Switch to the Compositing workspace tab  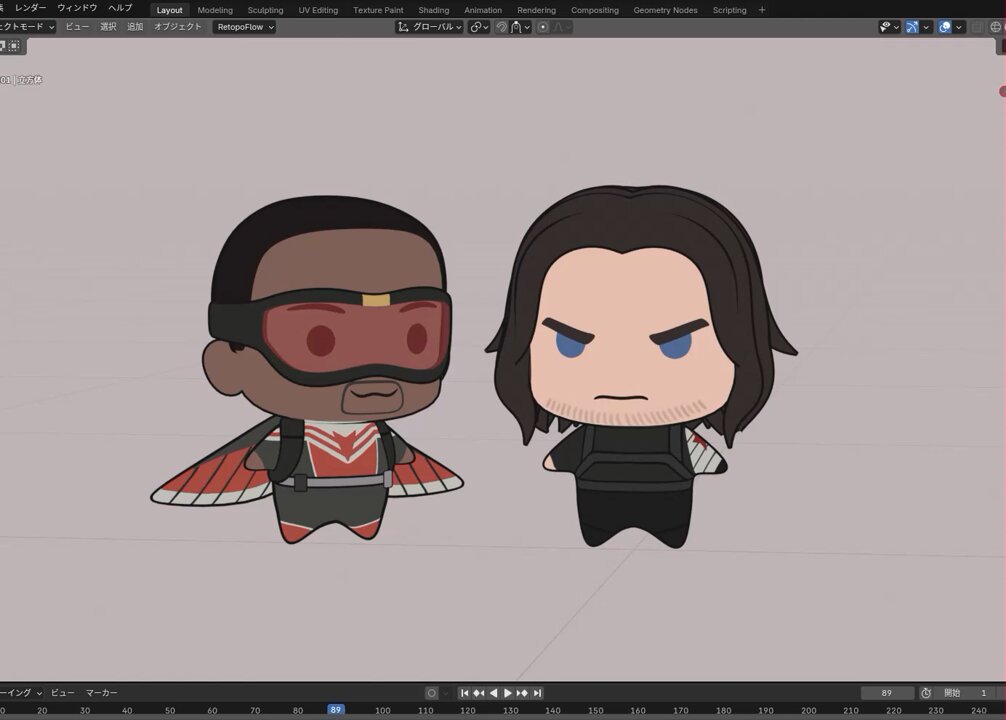click(595, 10)
